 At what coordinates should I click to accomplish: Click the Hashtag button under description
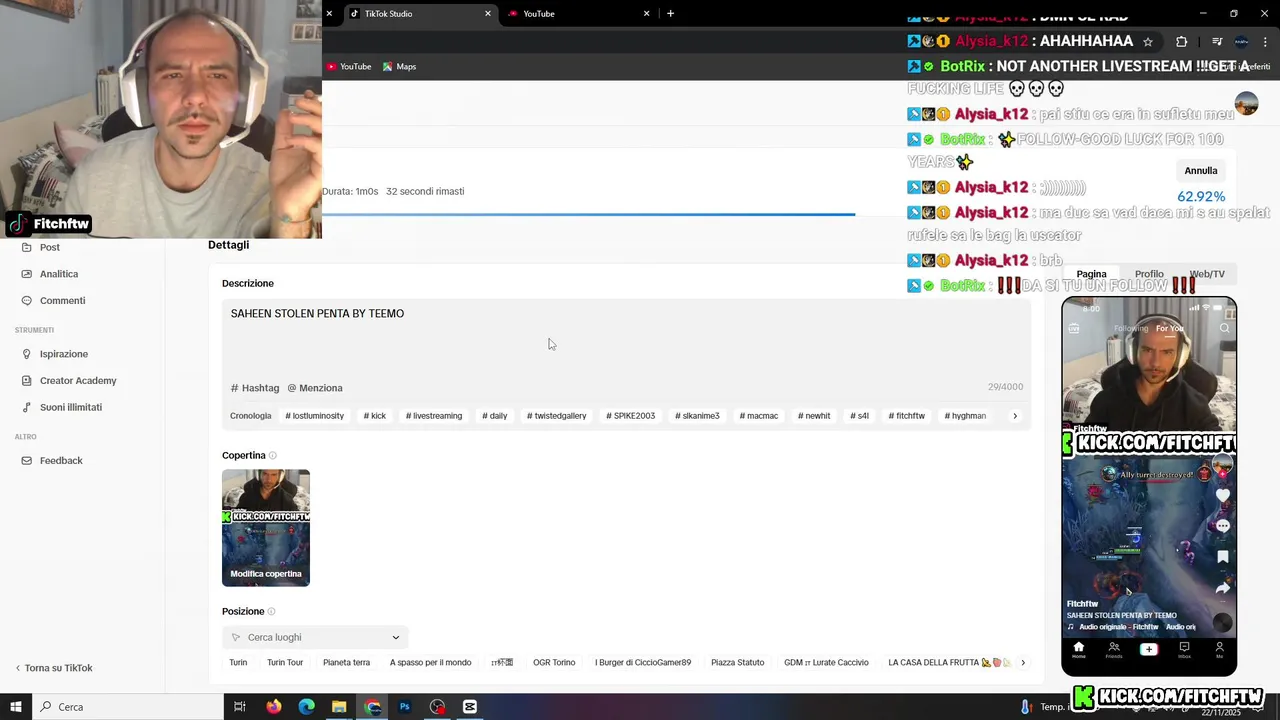255,388
